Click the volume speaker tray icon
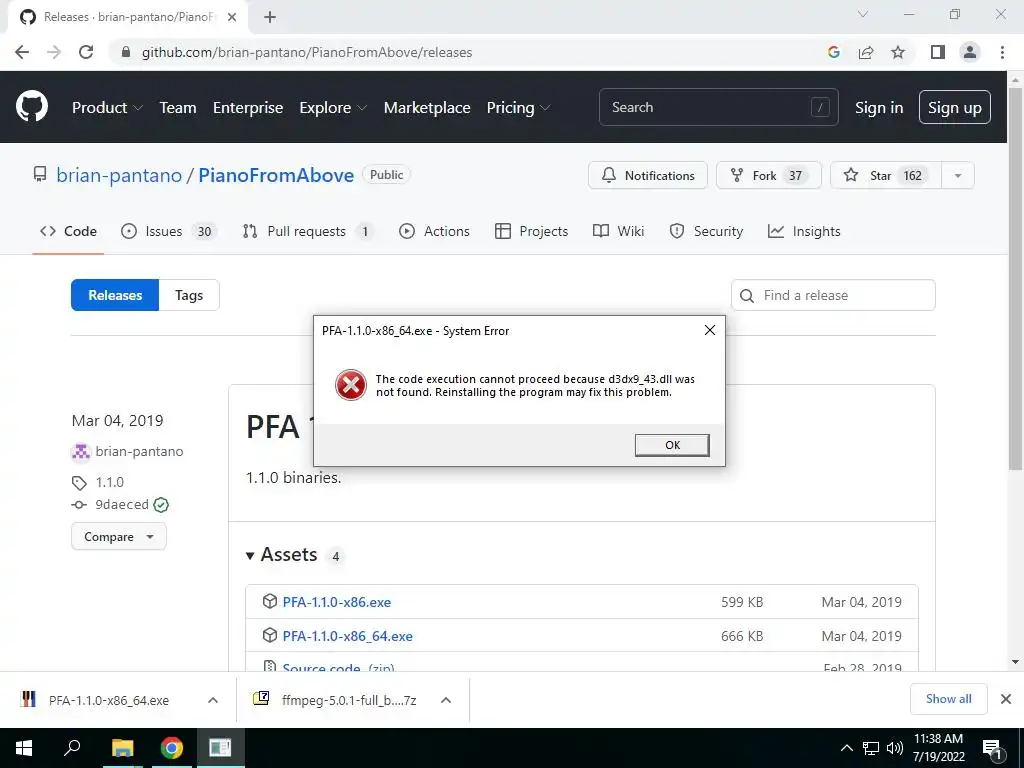Screen dimensions: 1024x768 pos(895,748)
